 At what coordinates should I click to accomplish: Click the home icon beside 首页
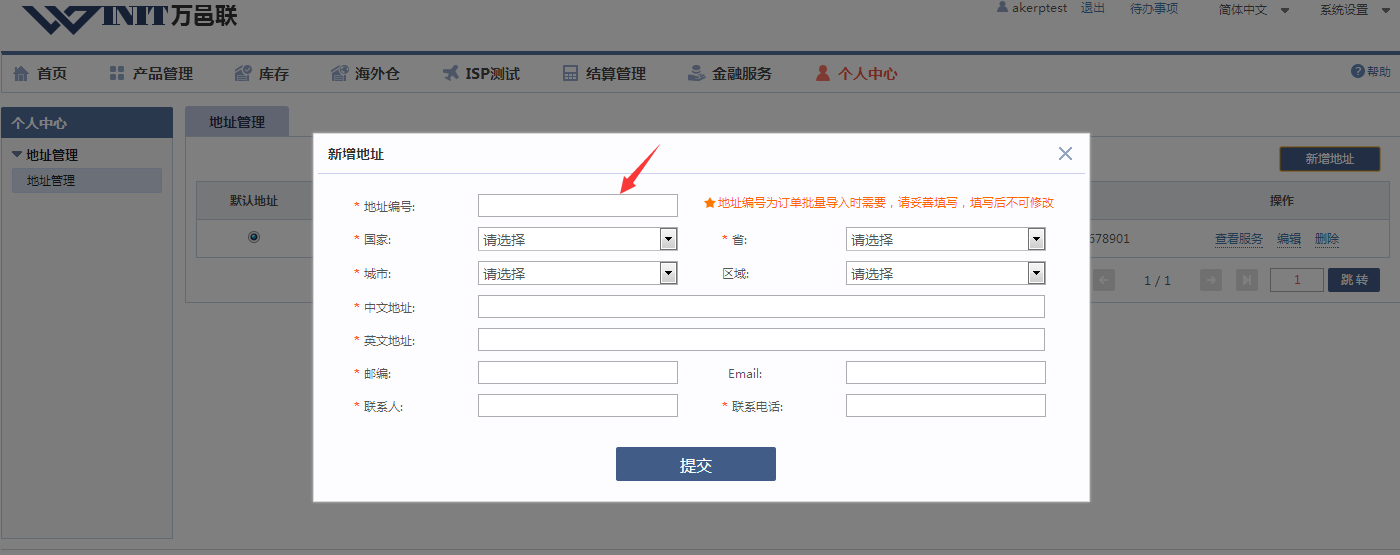(21, 73)
